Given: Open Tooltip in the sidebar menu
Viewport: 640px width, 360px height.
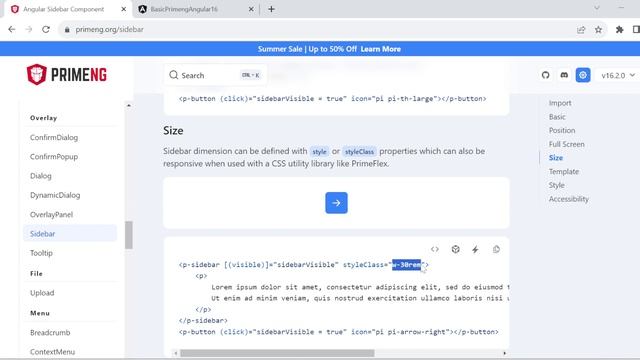Looking at the screenshot, I should pyautogui.click(x=41, y=253).
